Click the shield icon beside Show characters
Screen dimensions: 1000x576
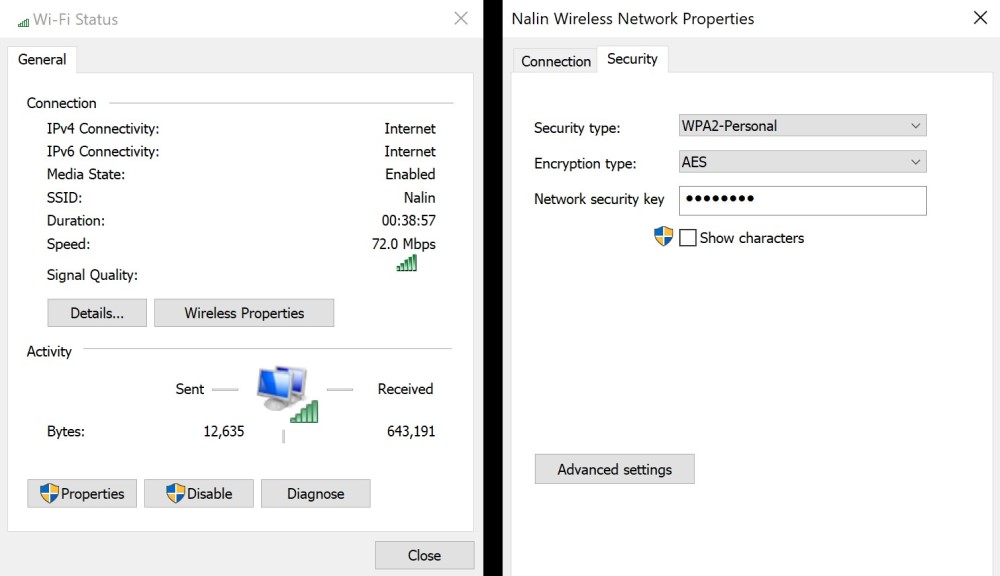[663, 237]
